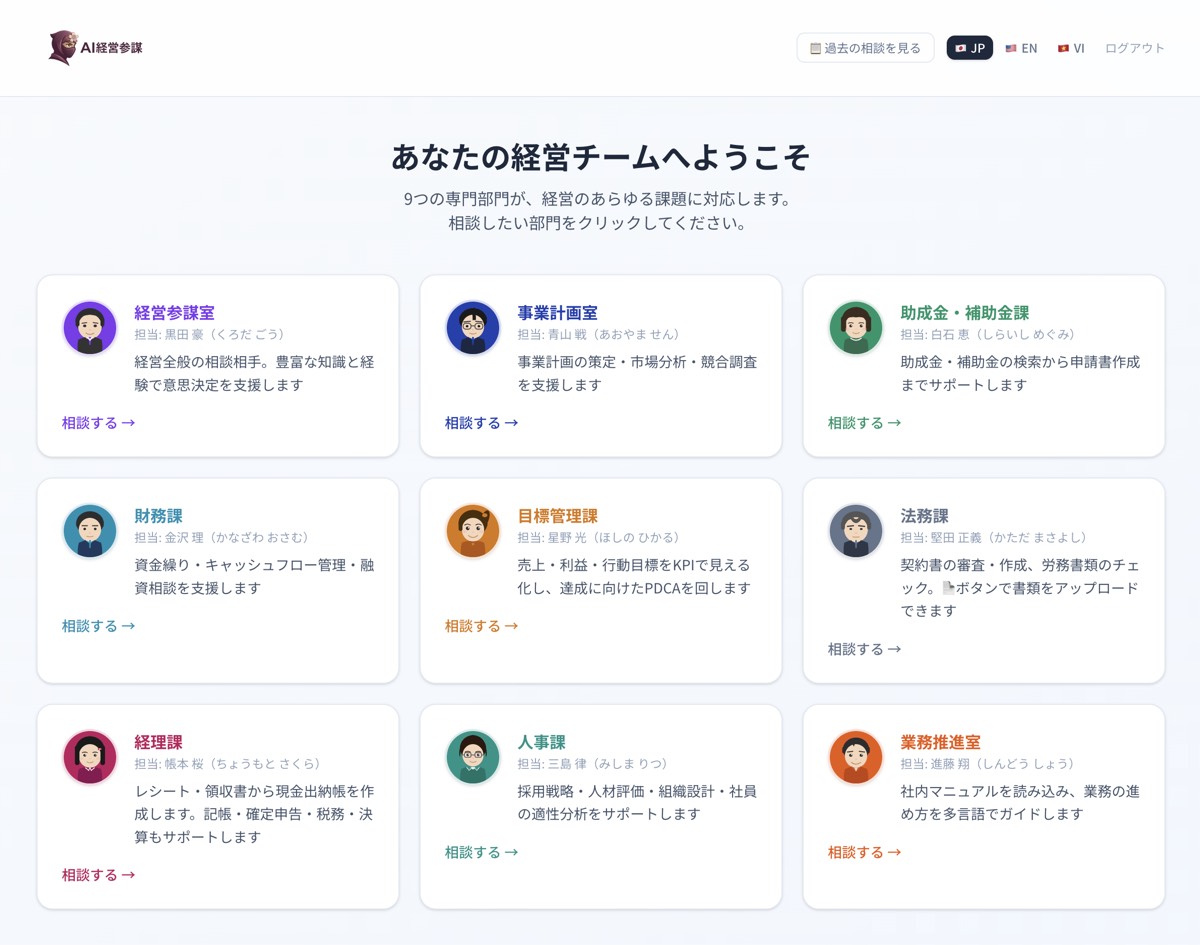Click 堅田 正義's avatar in 法務課 card
Viewport: 1200px width, 945px height.
click(854, 530)
